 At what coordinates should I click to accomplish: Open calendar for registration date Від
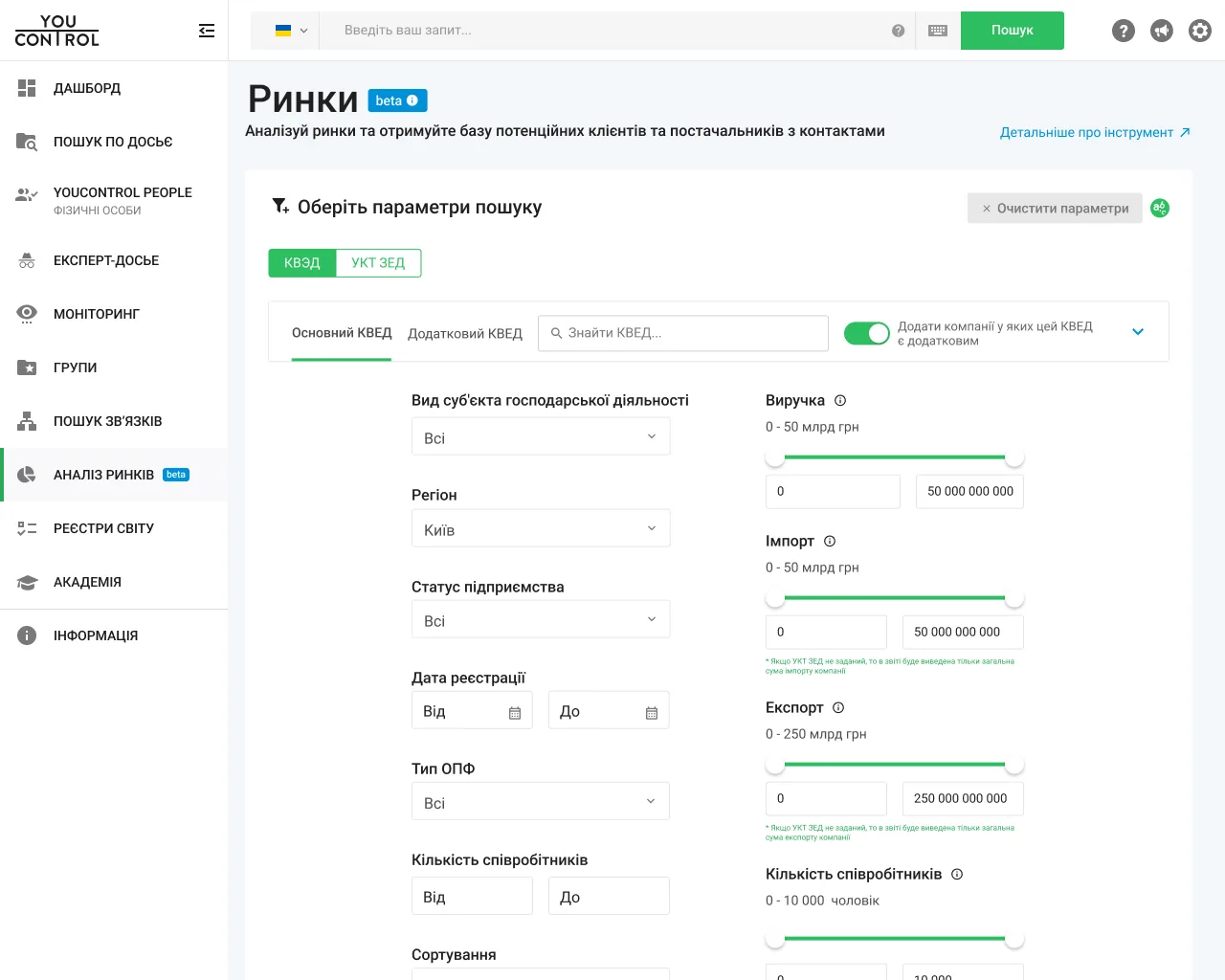point(515,713)
